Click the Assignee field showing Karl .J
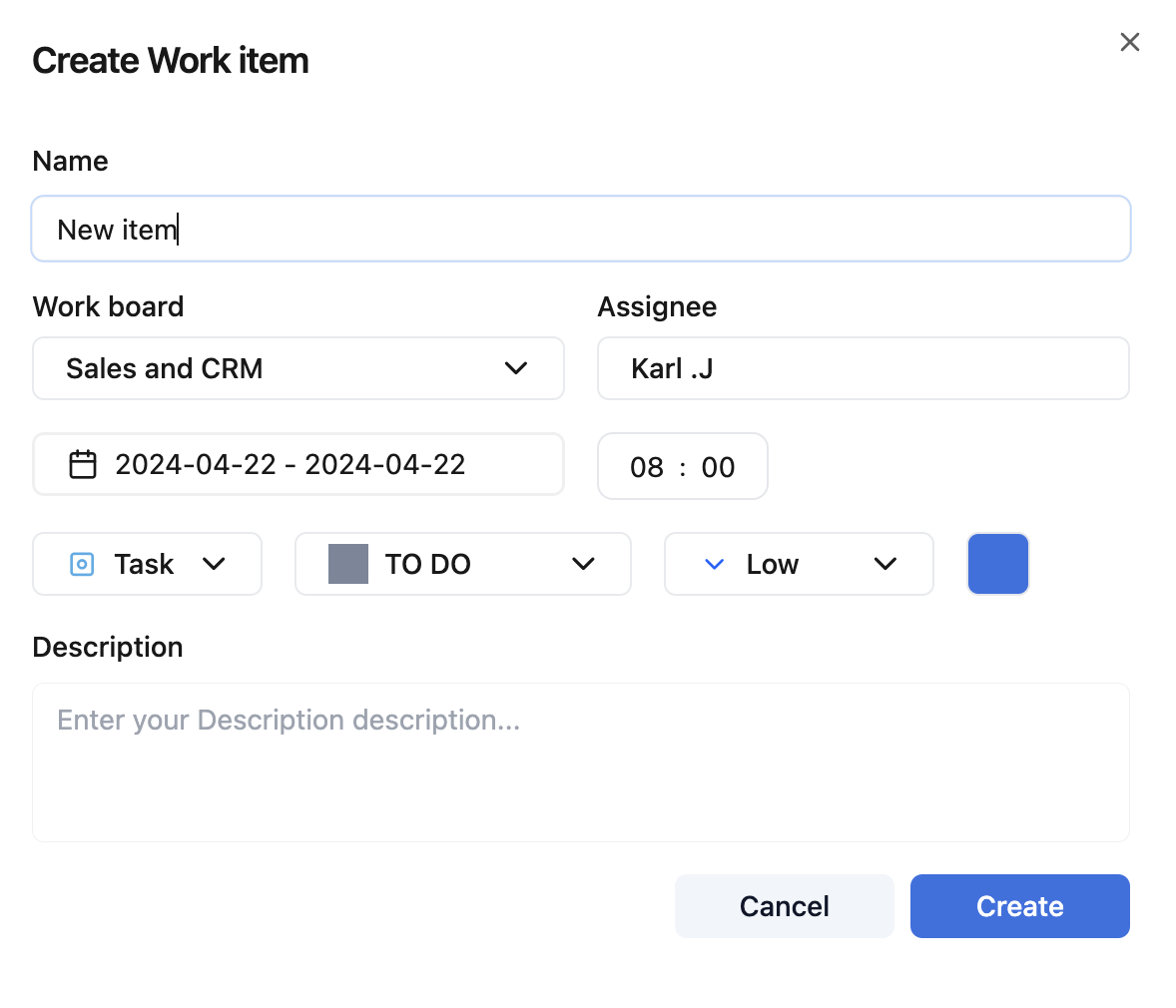The width and height of the screenshot is (1176, 1008). 864,368
